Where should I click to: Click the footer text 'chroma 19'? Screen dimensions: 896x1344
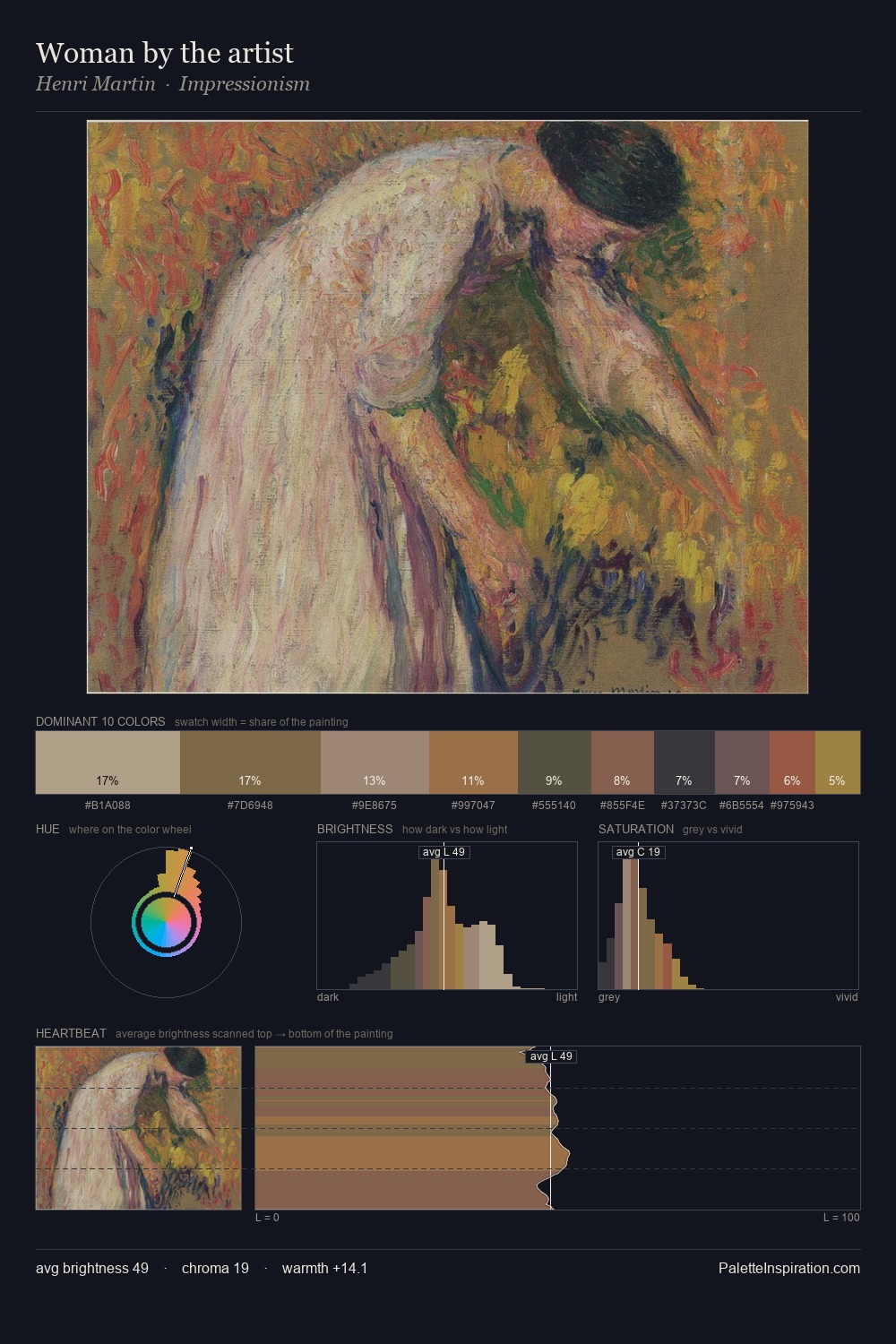pyautogui.click(x=215, y=1268)
